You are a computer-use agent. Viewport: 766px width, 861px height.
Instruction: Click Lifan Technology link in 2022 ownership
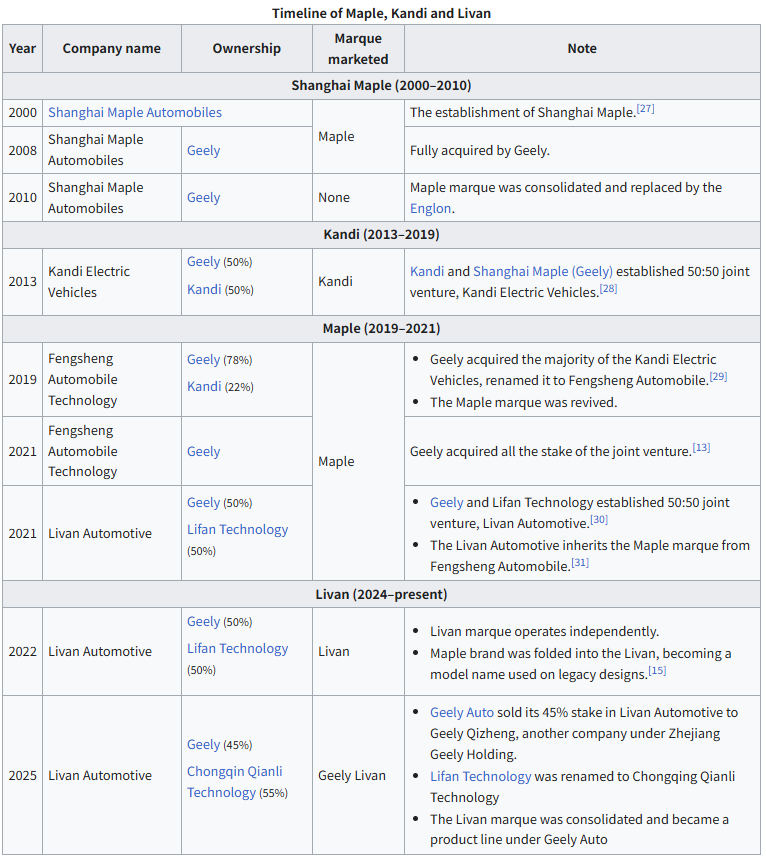[237, 649]
